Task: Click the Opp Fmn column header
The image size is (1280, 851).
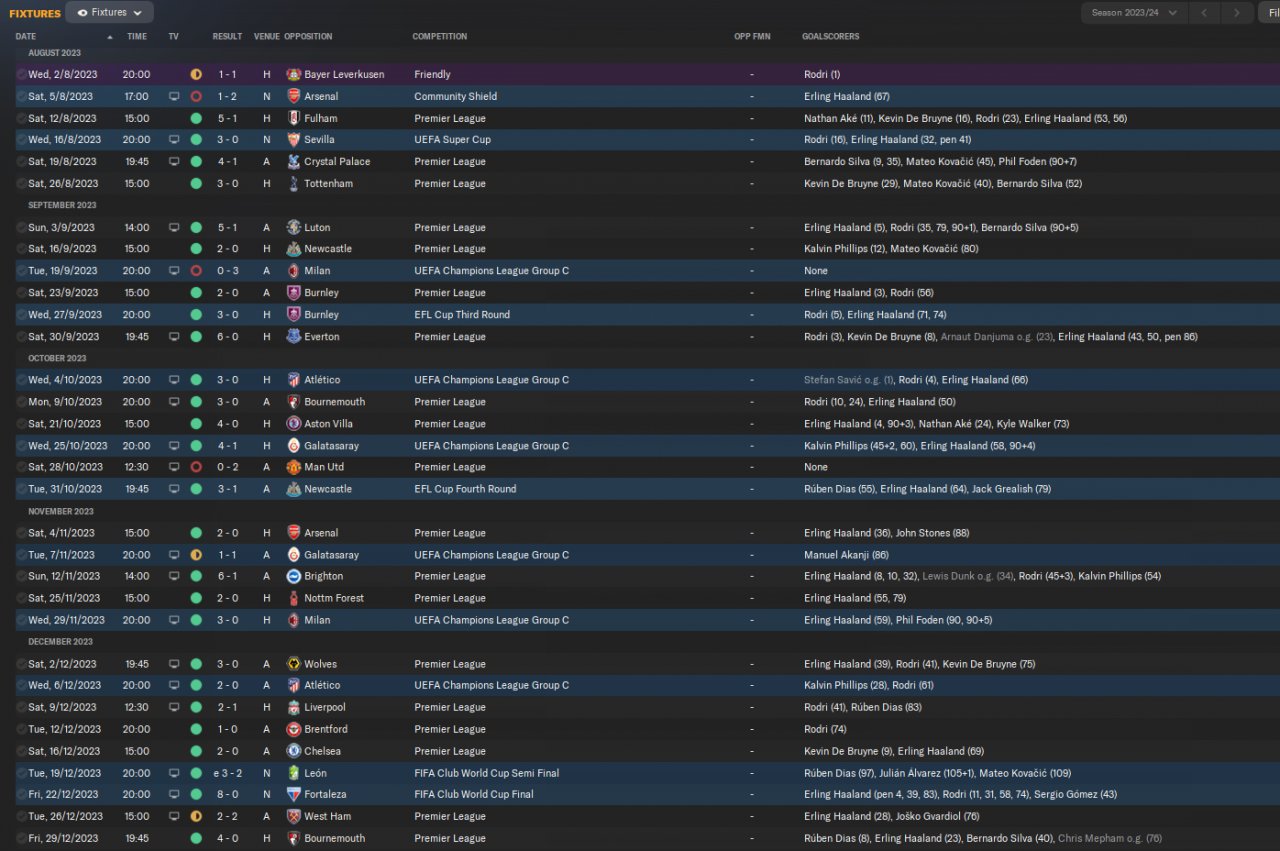Action: pos(752,37)
